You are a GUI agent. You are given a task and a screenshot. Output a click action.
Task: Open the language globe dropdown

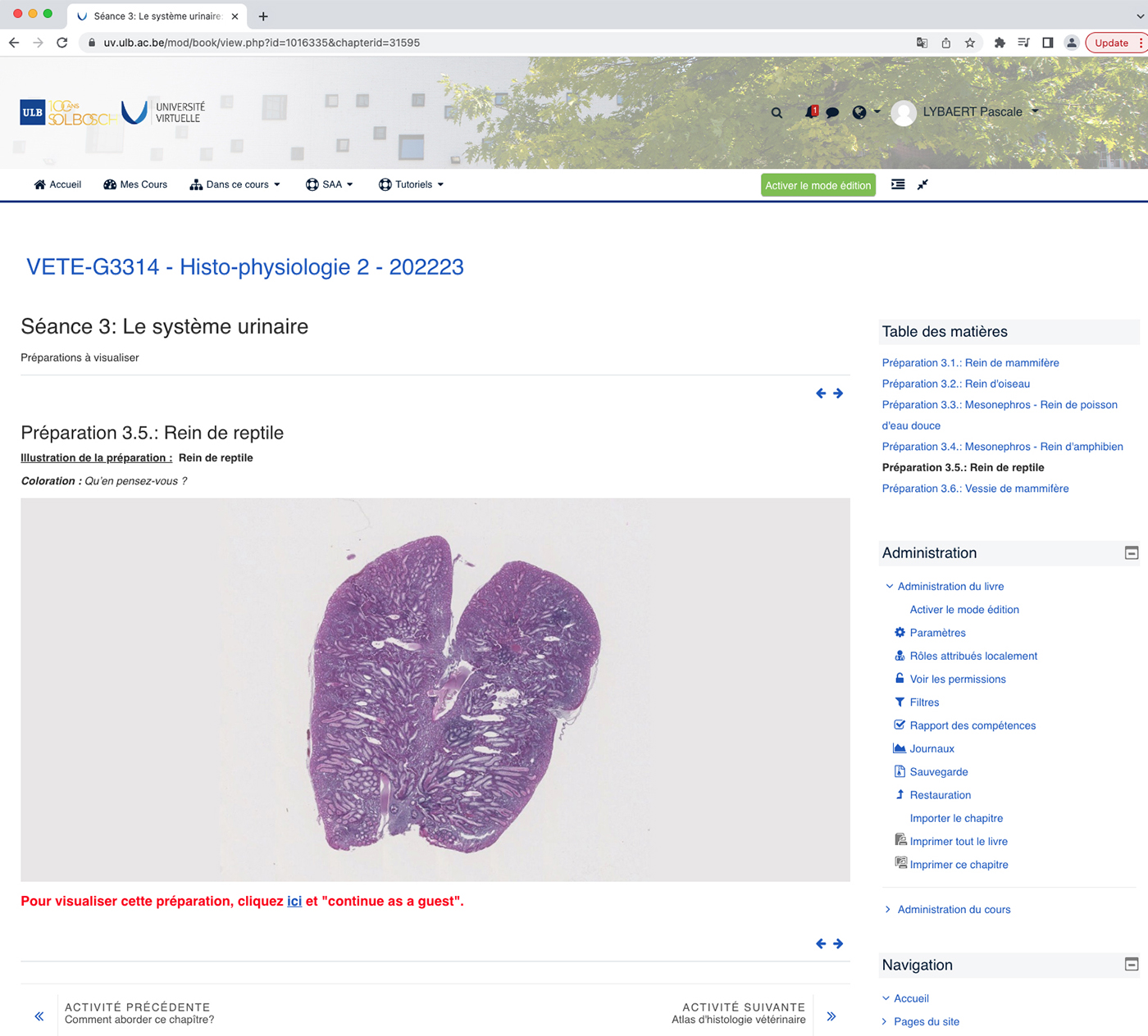click(860, 112)
